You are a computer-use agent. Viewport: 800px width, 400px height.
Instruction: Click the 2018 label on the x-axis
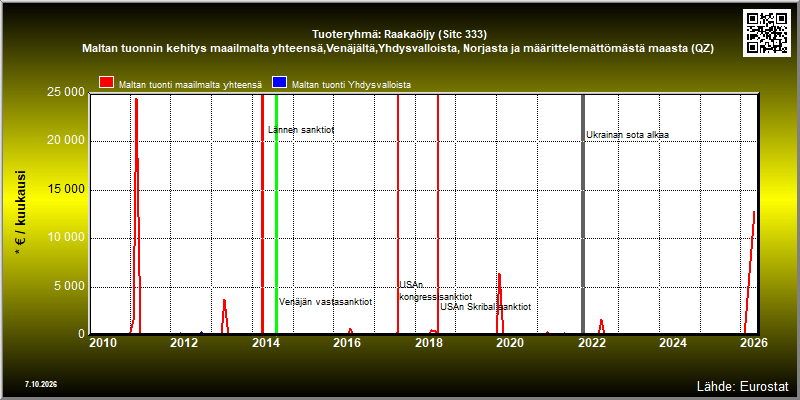tap(429, 343)
